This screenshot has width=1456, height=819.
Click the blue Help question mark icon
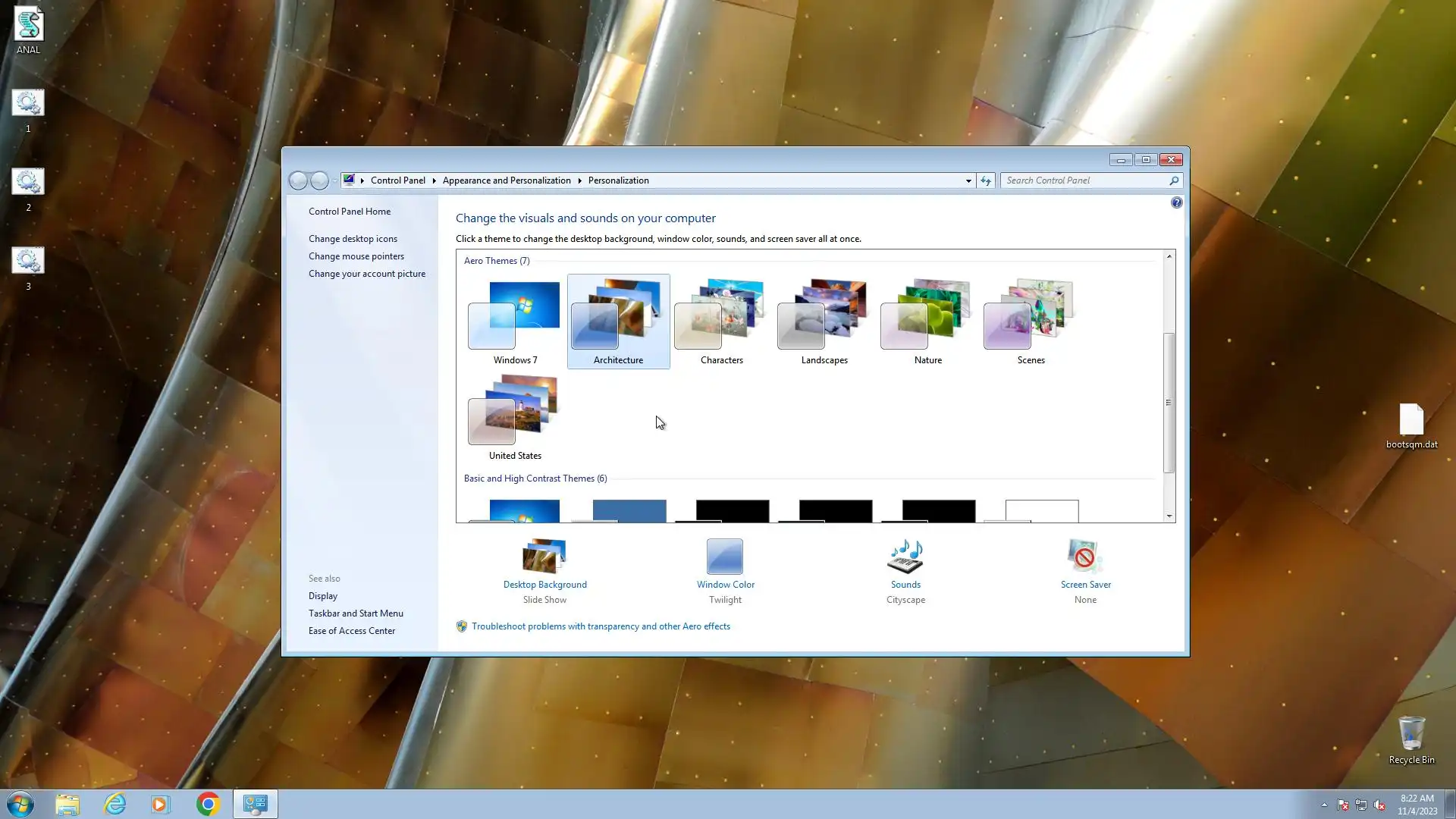(1176, 202)
